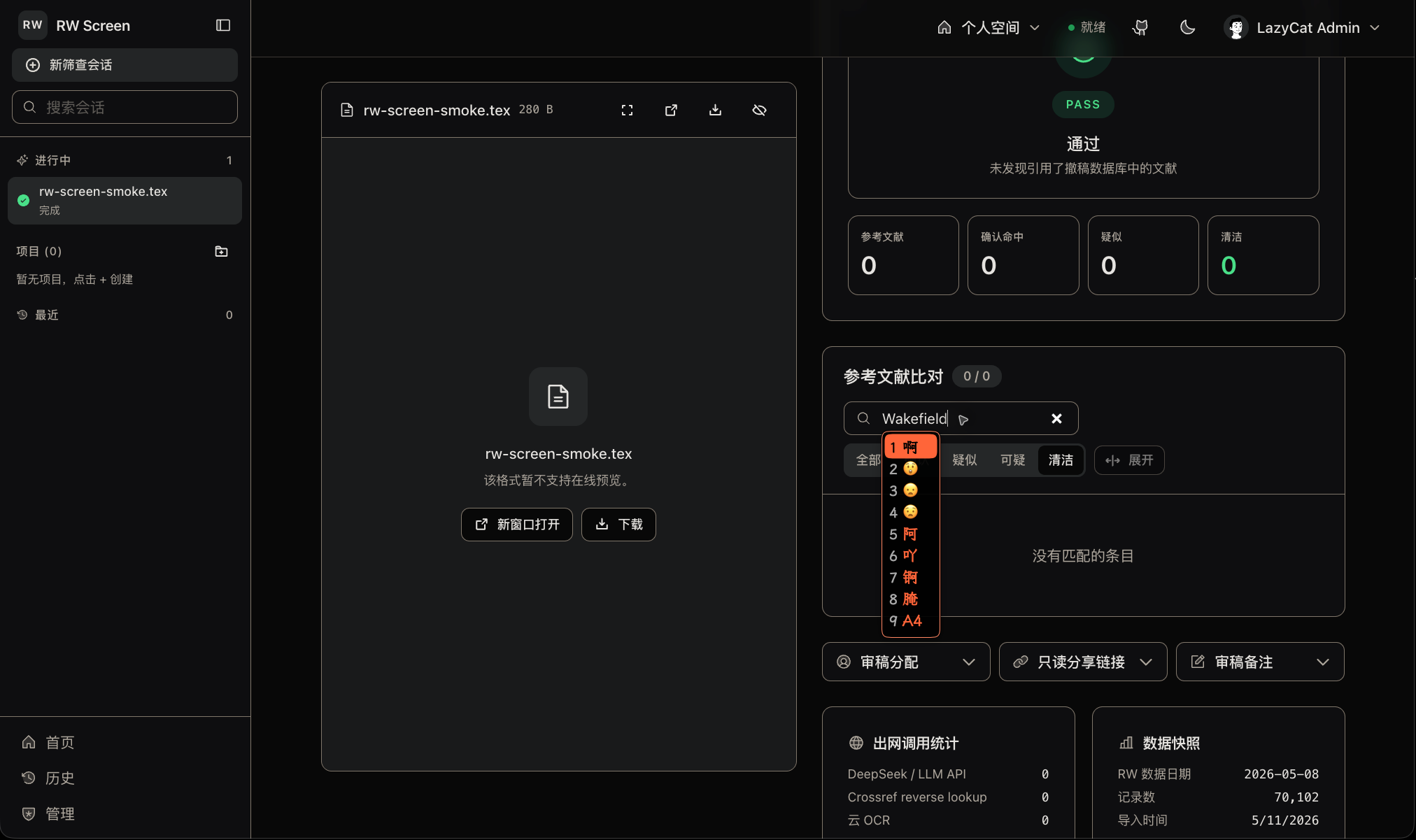Image resolution: width=1416 pixels, height=840 pixels.
Task: Switch to the 可疑 filter tab
Action: pos(1012,460)
